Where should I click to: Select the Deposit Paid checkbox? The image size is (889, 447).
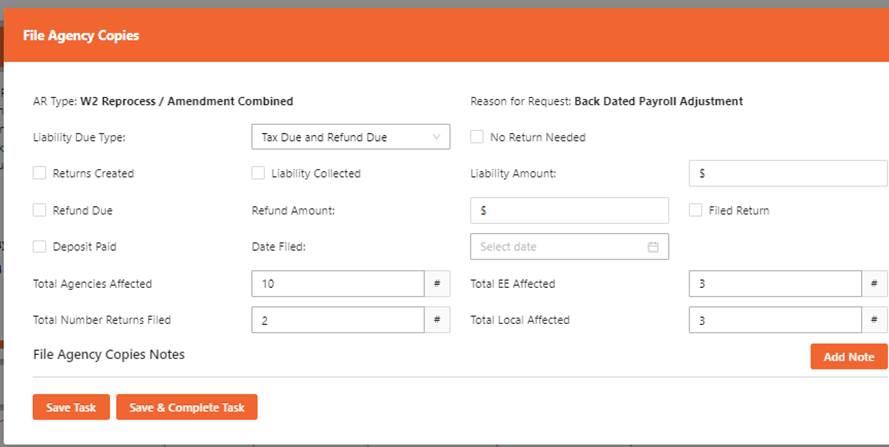pyautogui.click(x=40, y=247)
